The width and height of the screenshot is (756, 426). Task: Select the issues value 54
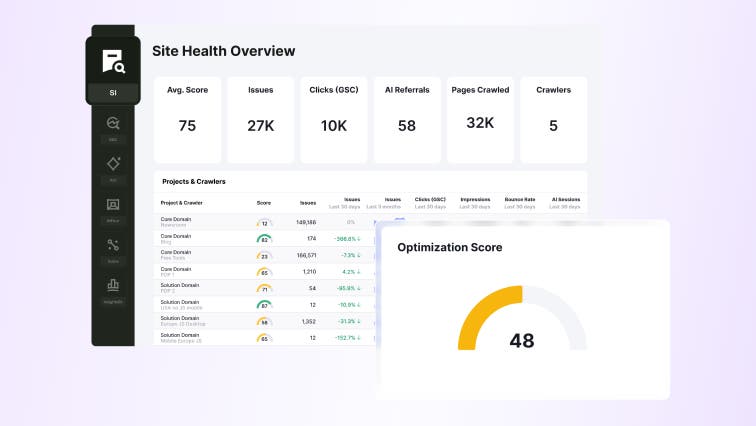pyautogui.click(x=312, y=288)
